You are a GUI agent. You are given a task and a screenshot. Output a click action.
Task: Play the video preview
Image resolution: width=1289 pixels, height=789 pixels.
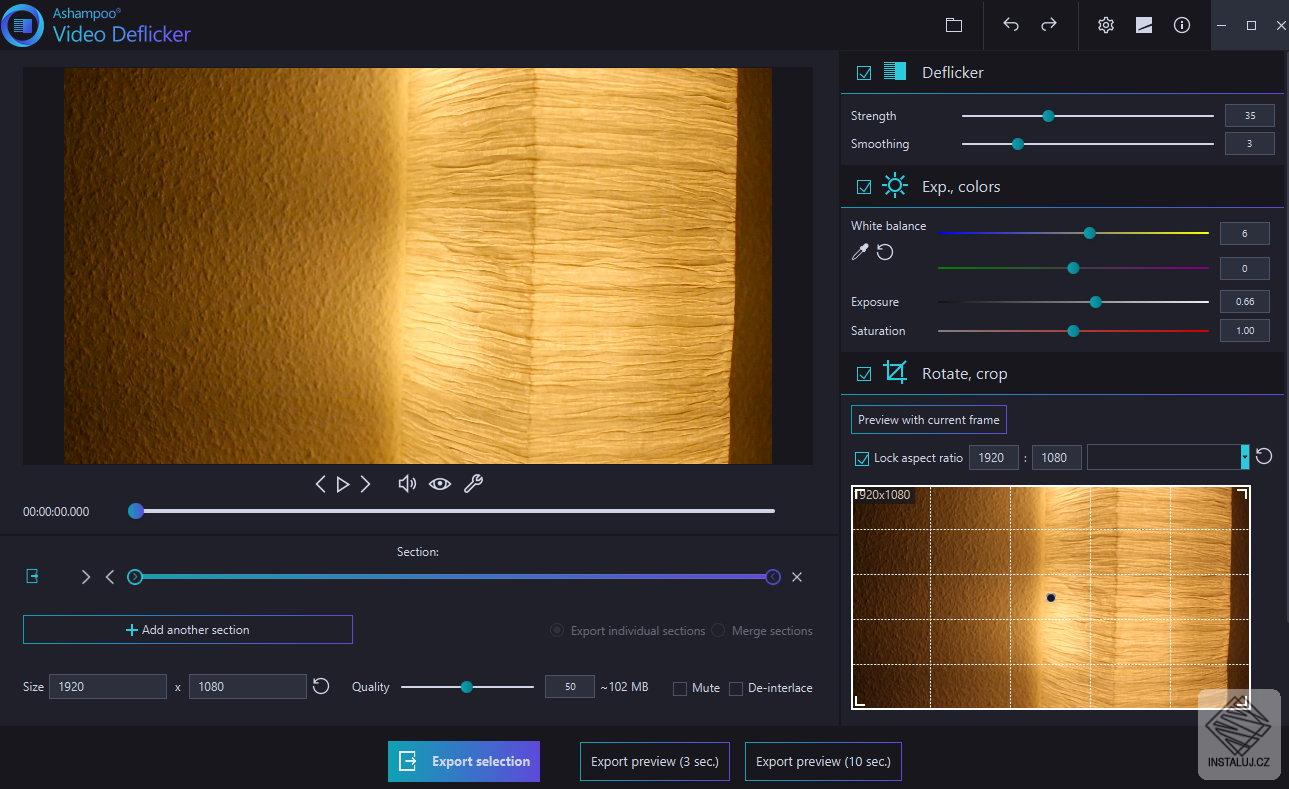[343, 484]
